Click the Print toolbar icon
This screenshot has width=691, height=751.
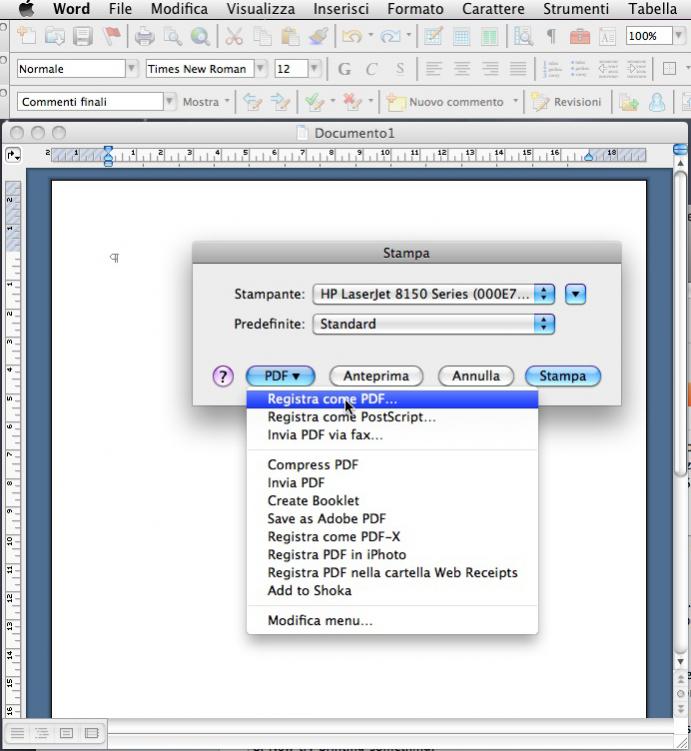(144, 36)
